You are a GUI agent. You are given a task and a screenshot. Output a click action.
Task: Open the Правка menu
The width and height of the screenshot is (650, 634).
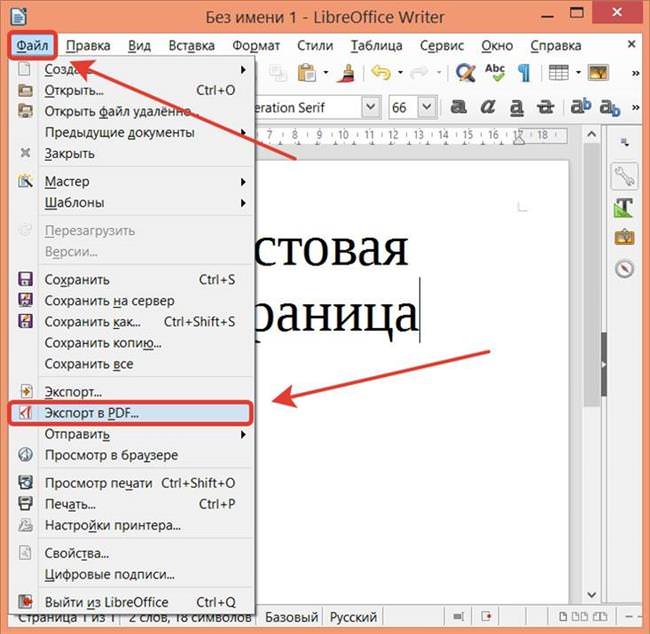[88, 45]
